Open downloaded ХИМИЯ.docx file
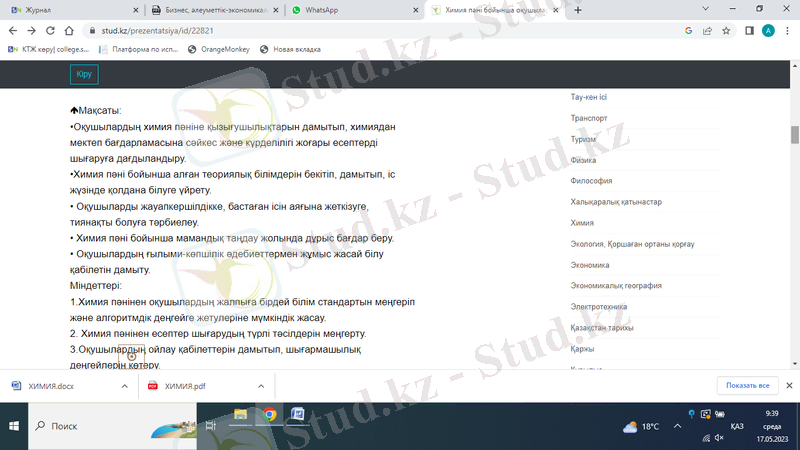The width and height of the screenshot is (800, 450). 51,386
